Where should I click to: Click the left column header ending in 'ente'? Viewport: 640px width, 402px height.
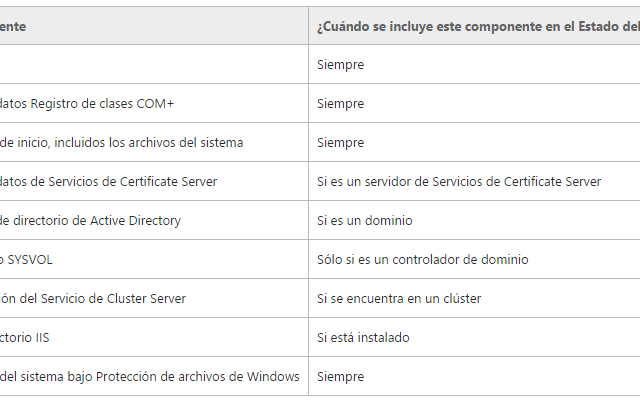[154, 26]
